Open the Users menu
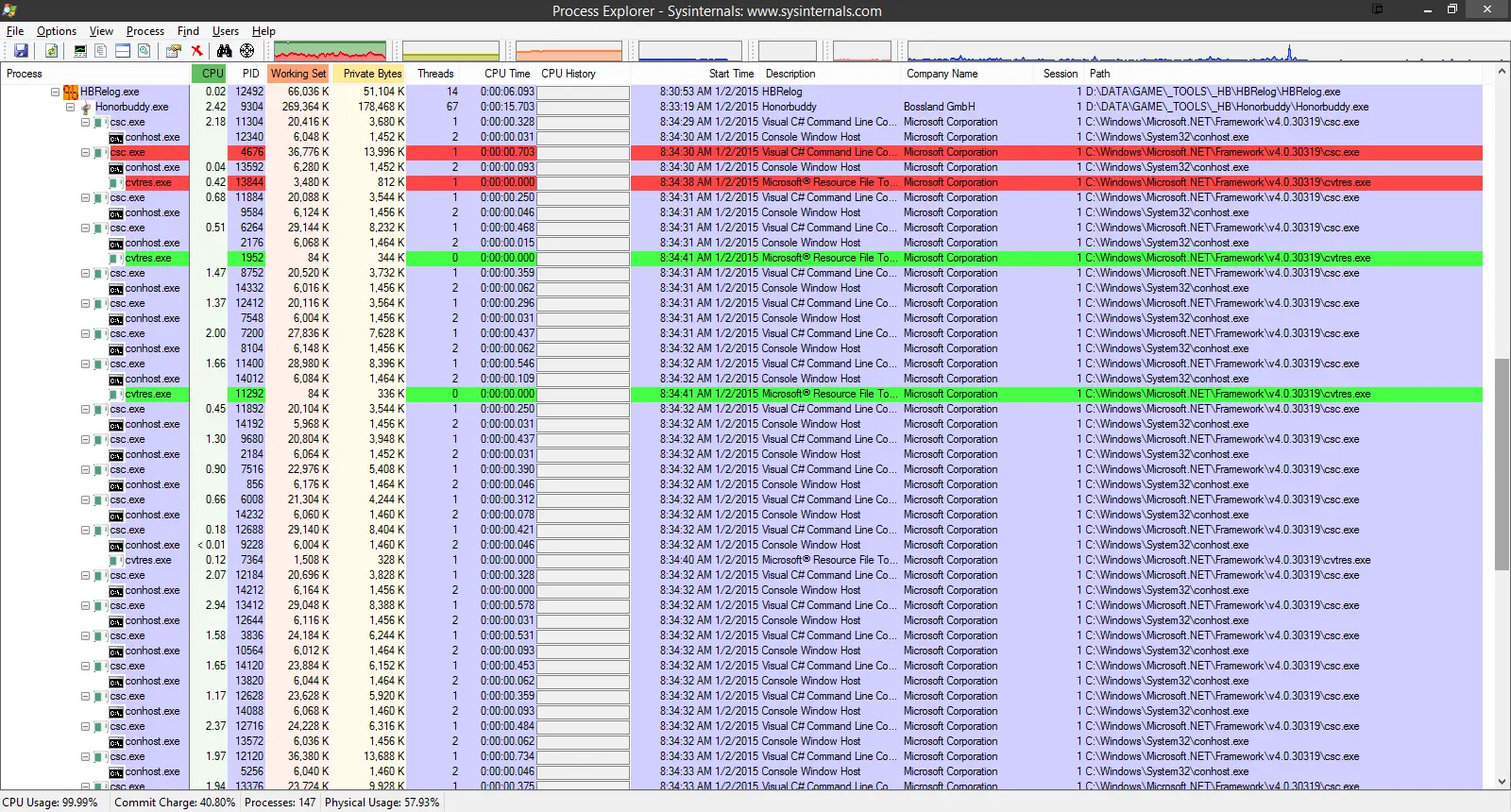The image size is (1511, 812). [226, 31]
